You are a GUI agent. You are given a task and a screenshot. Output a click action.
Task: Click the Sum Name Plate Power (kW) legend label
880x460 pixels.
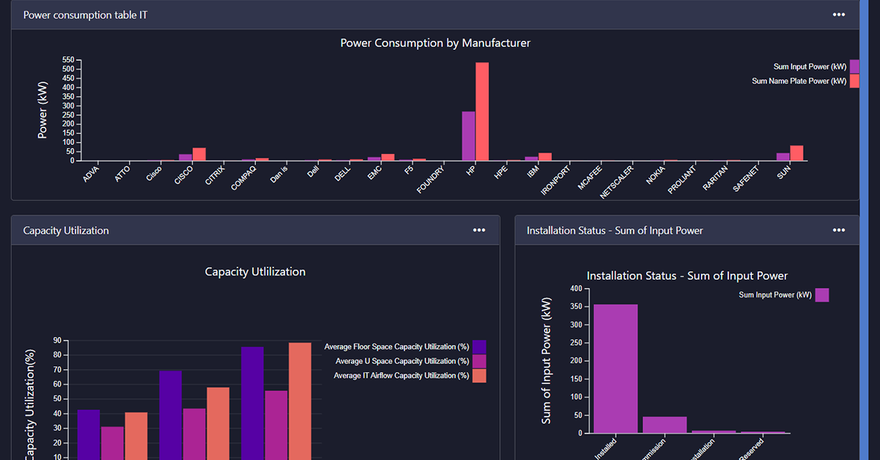(x=799, y=81)
